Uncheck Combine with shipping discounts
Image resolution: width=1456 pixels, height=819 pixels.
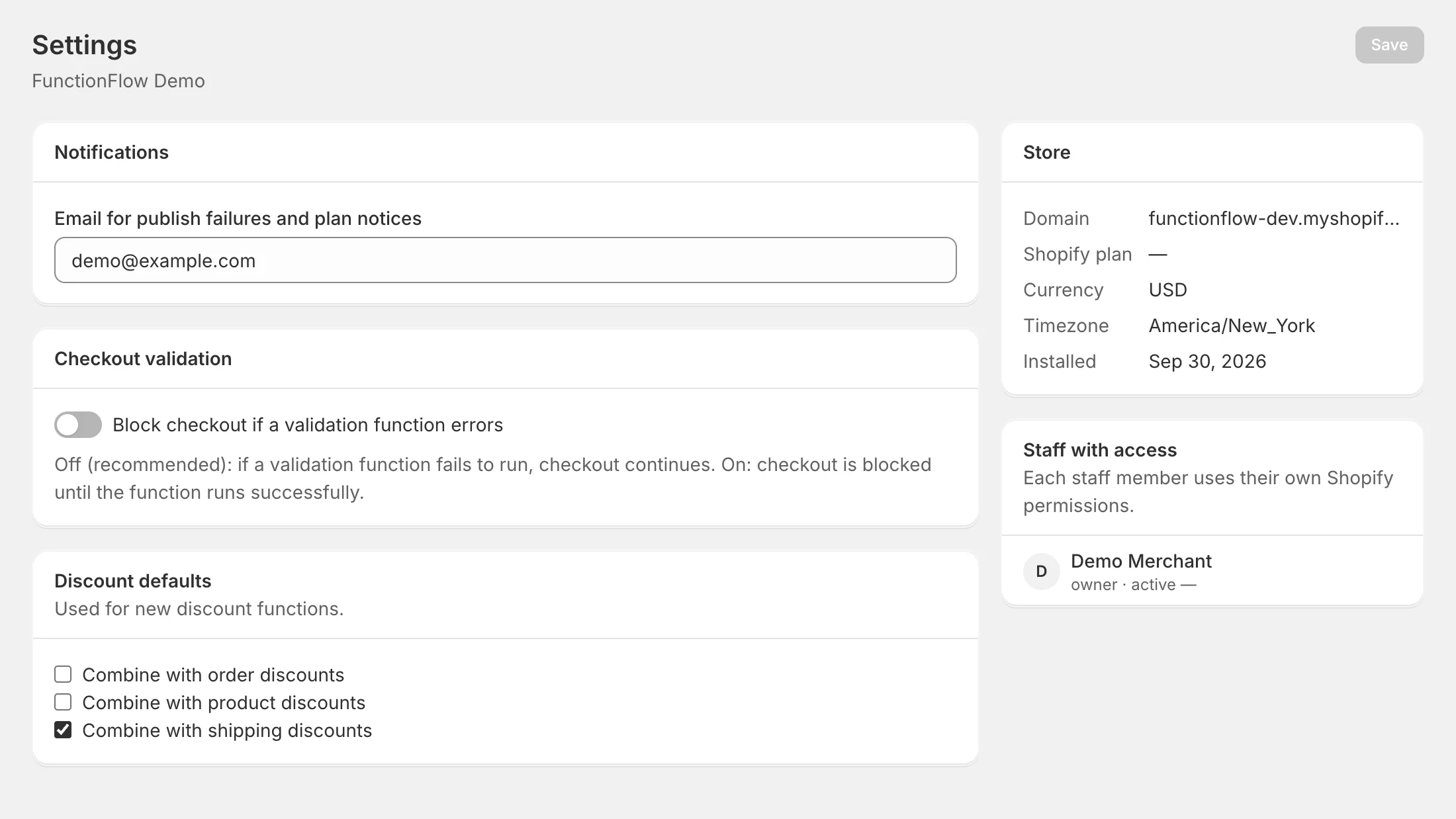pyautogui.click(x=63, y=730)
